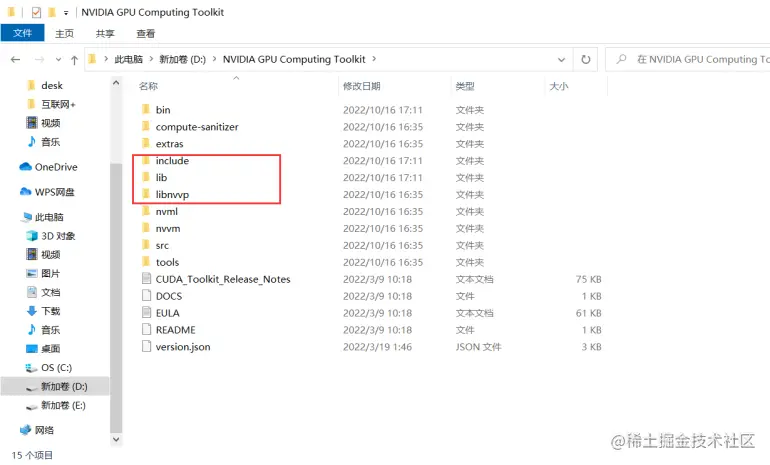
Task: Select the version.json file icon
Action: pos(146,346)
